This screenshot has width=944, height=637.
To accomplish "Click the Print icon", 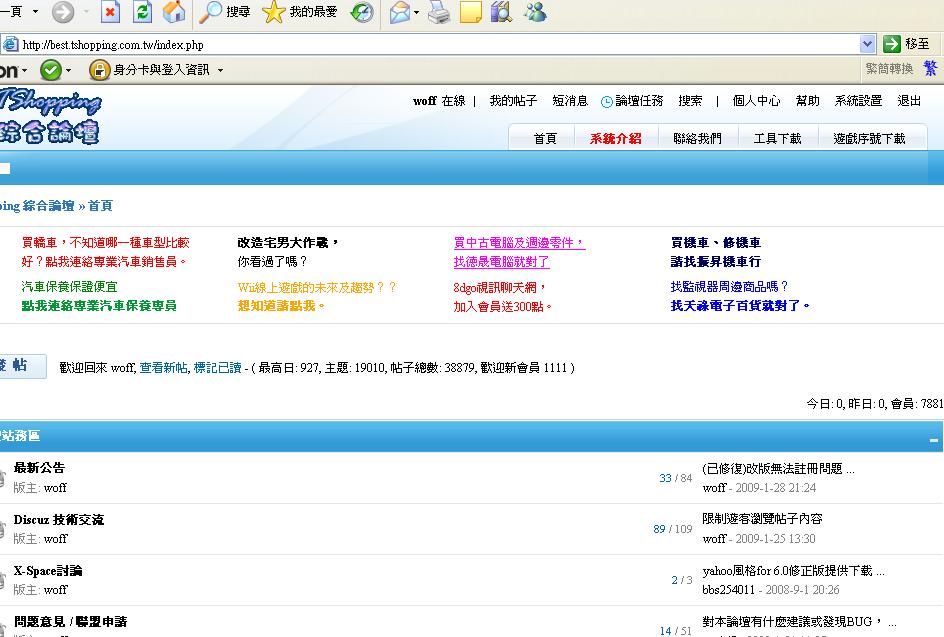I will click(x=439, y=11).
